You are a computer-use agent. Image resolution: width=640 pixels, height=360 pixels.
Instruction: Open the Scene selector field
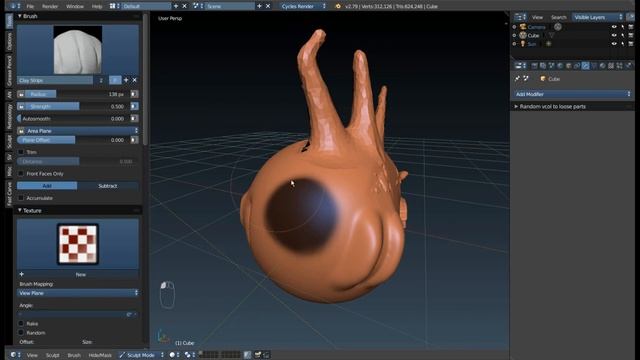tap(229, 7)
